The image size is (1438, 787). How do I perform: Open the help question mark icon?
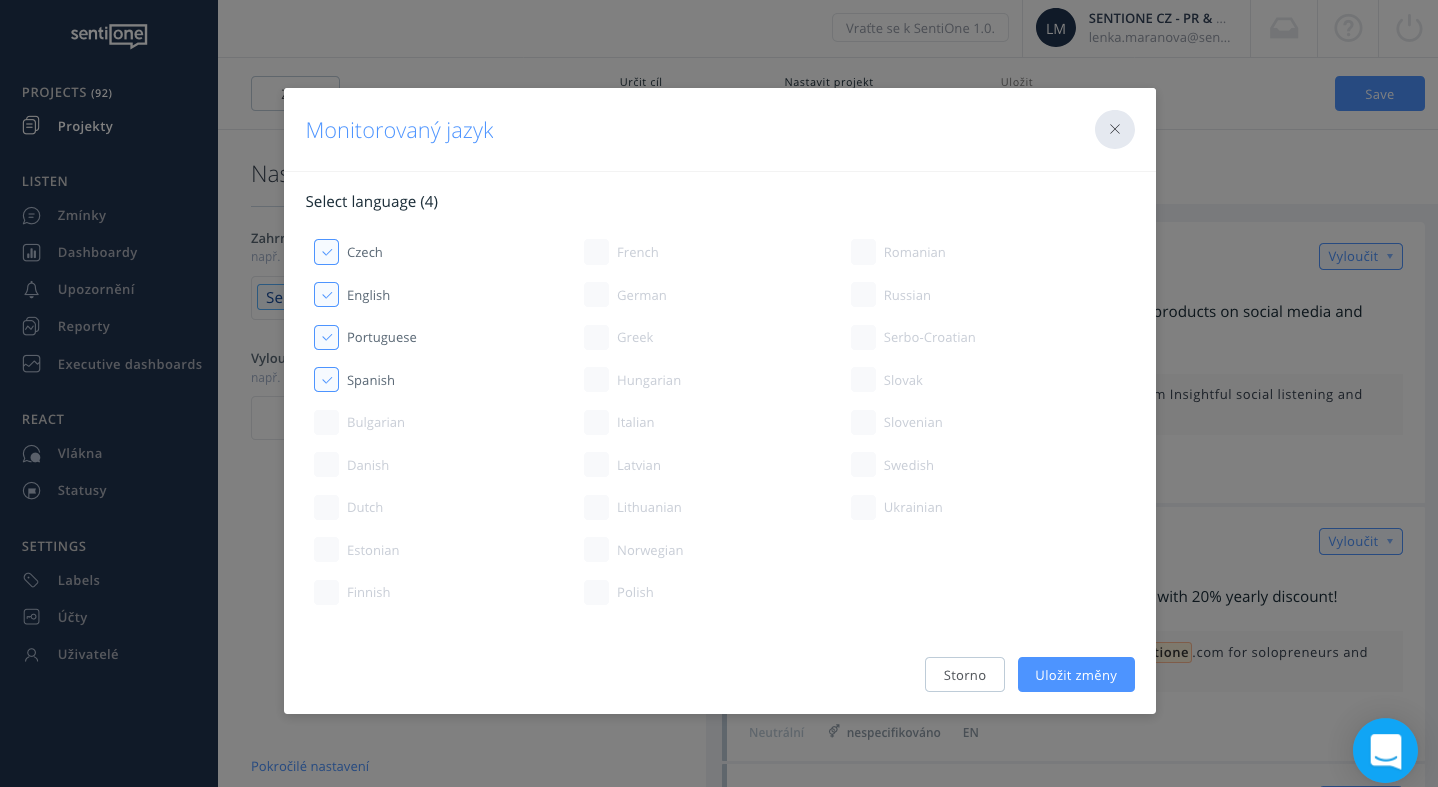click(x=1347, y=28)
